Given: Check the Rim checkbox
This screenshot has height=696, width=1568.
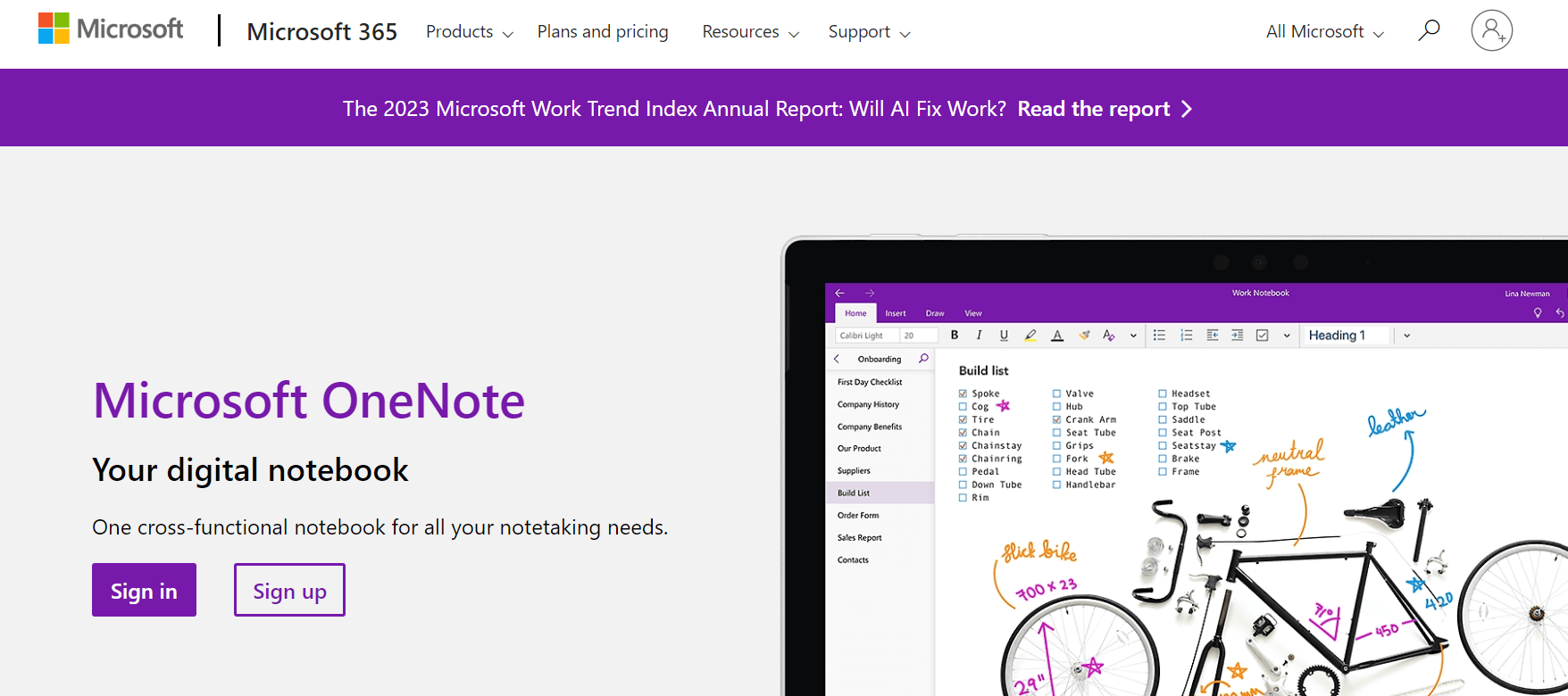Looking at the screenshot, I should coord(963,498).
